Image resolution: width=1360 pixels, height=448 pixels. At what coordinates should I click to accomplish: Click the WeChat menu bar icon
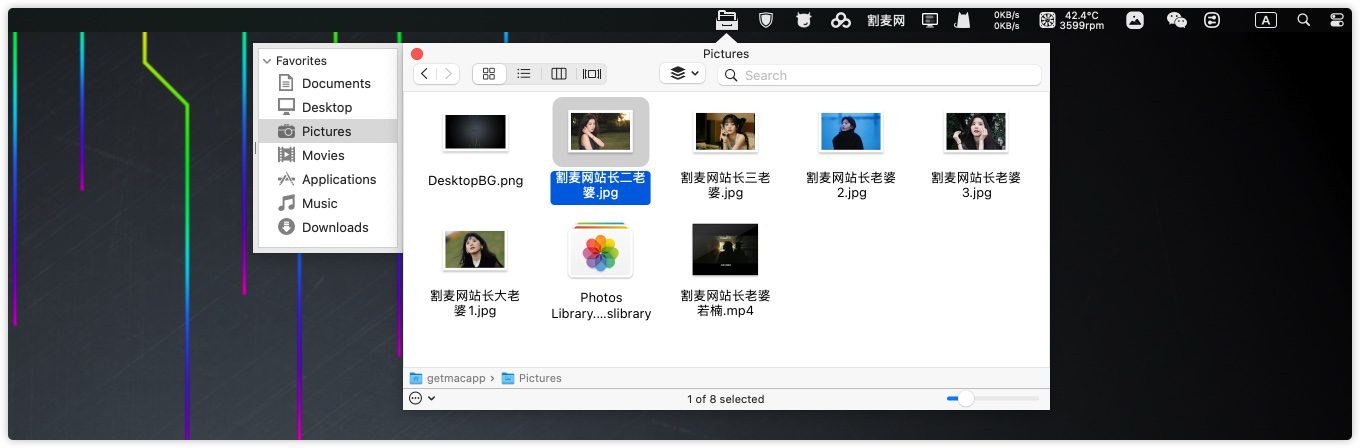(1177, 20)
